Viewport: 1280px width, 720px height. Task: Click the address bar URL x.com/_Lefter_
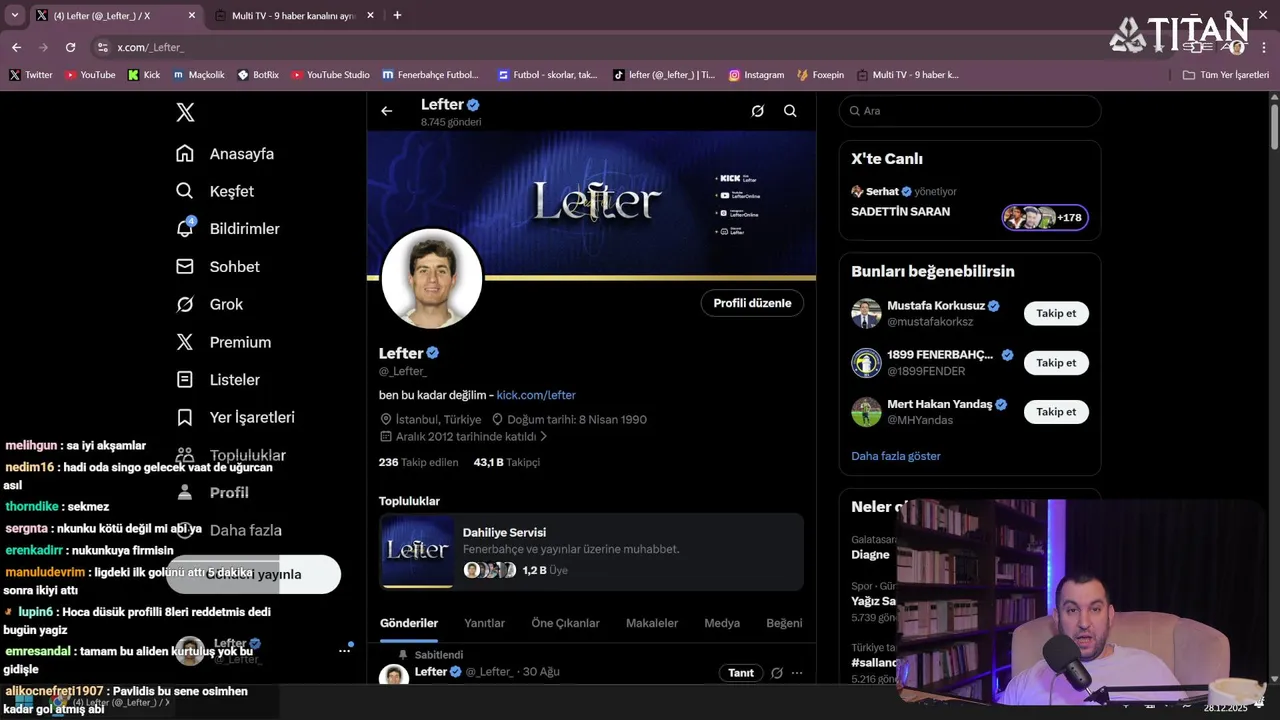(150, 47)
